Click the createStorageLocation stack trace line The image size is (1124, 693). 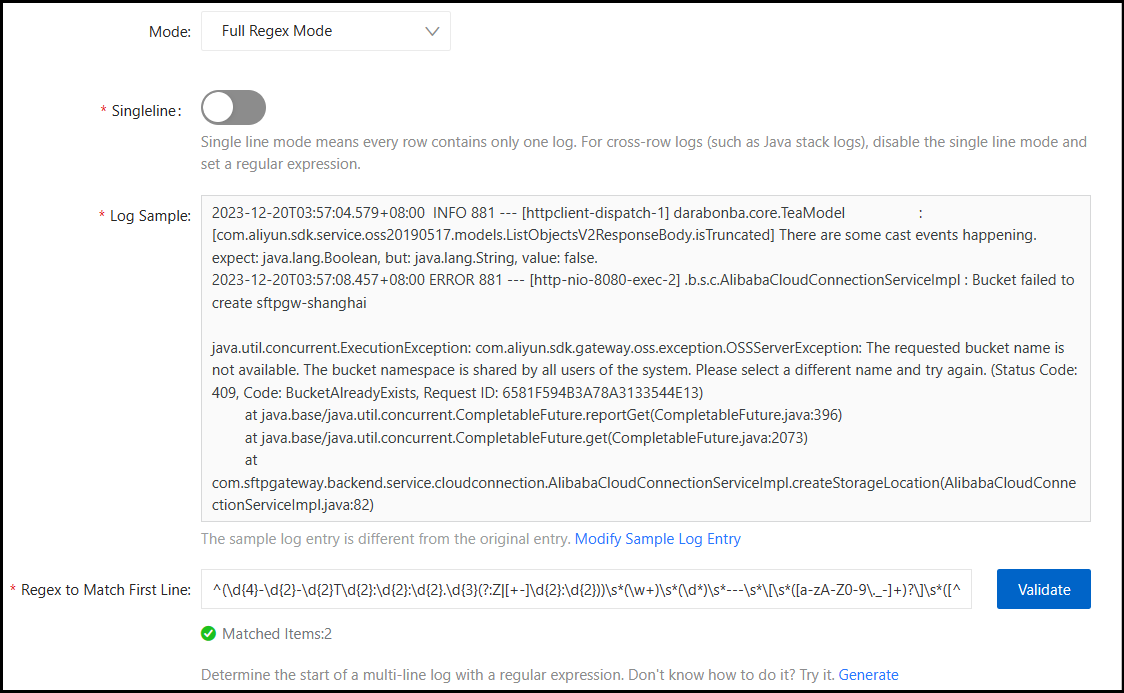pos(642,483)
